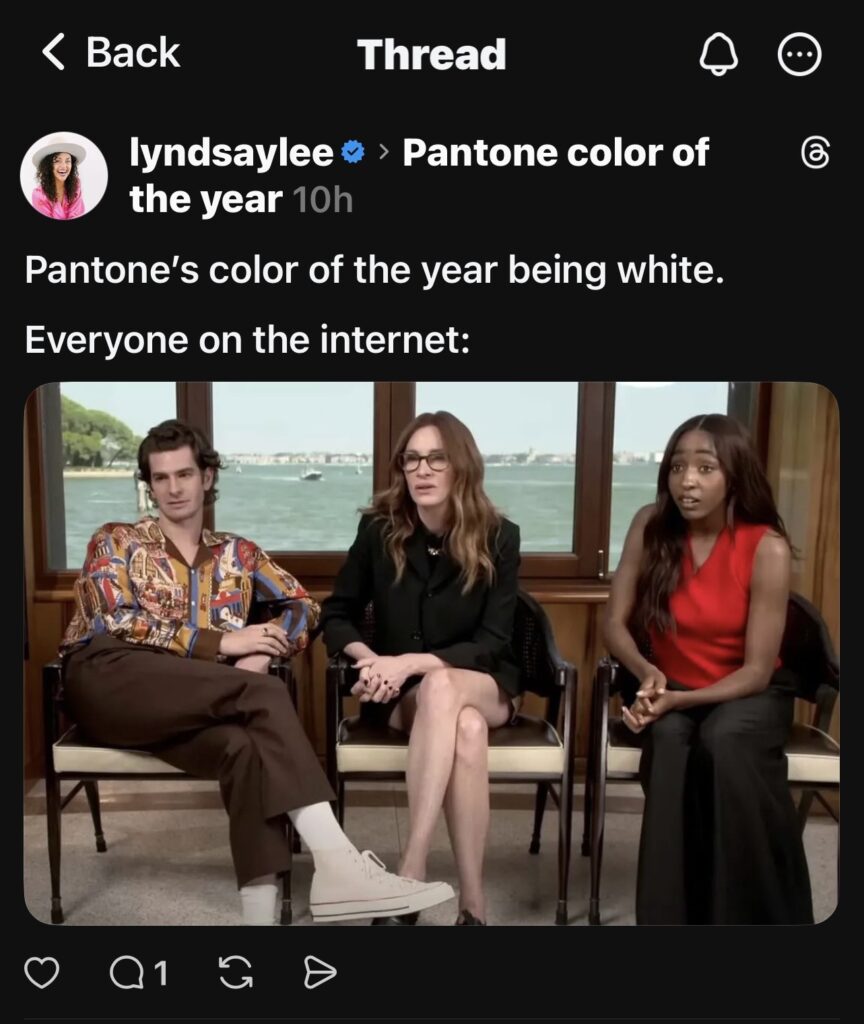864x1024 pixels.
Task: Tap the blue verified badge
Action: pos(353,152)
